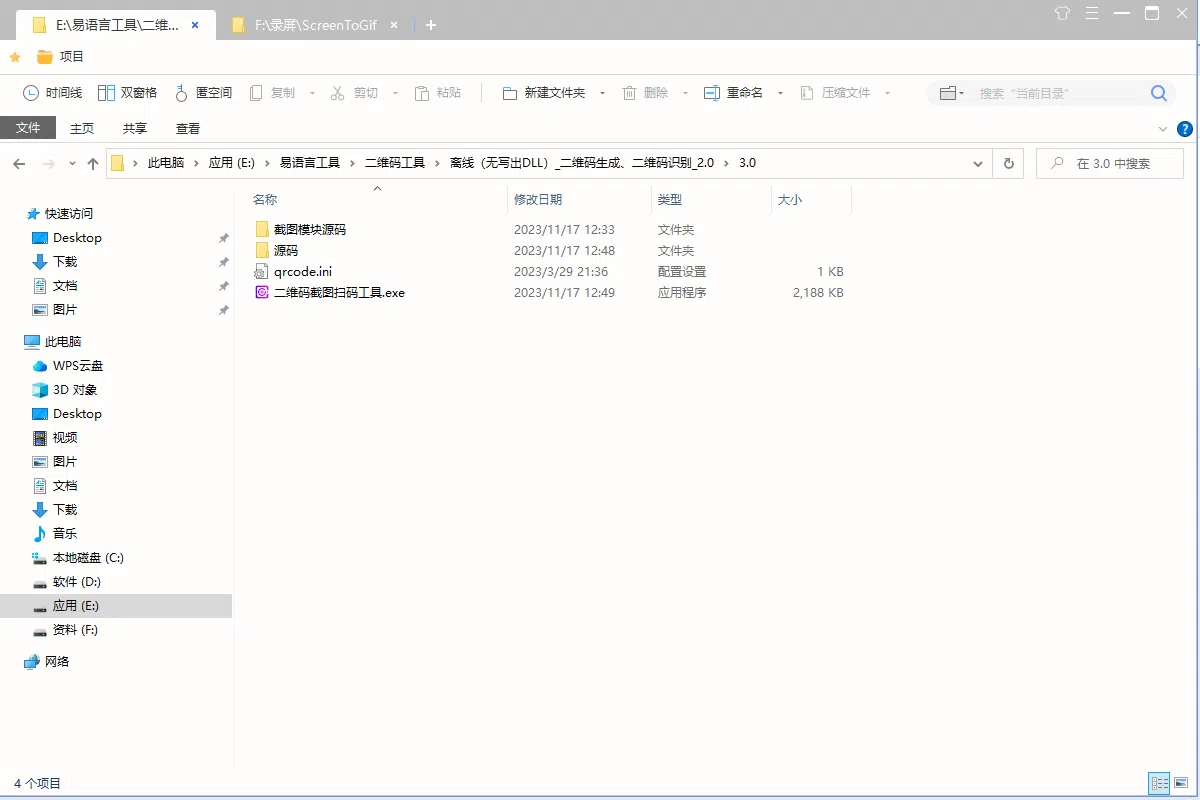1200x800 pixels.
Task: Toggle 双窗格 dual-pane view
Action: click(127, 93)
